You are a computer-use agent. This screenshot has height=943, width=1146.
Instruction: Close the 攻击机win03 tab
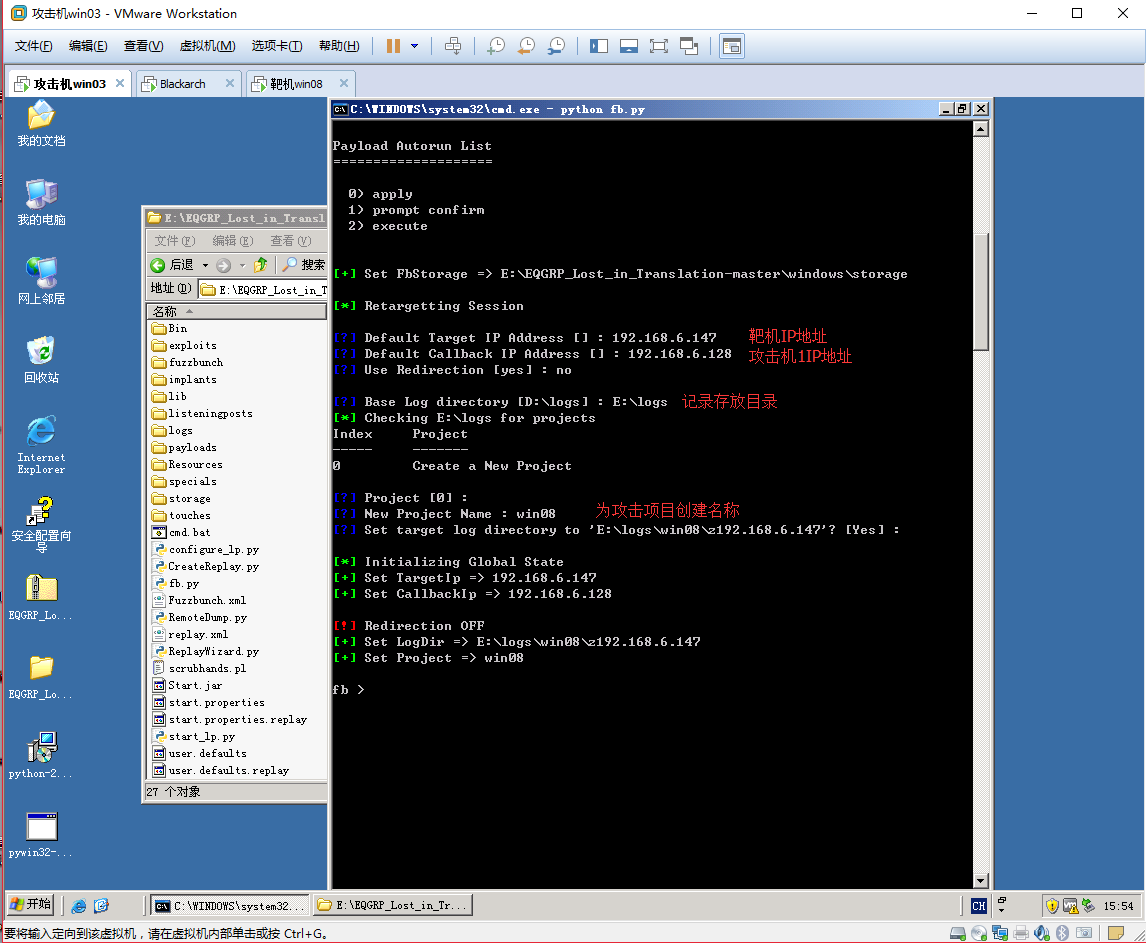pyautogui.click(x=120, y=83)
